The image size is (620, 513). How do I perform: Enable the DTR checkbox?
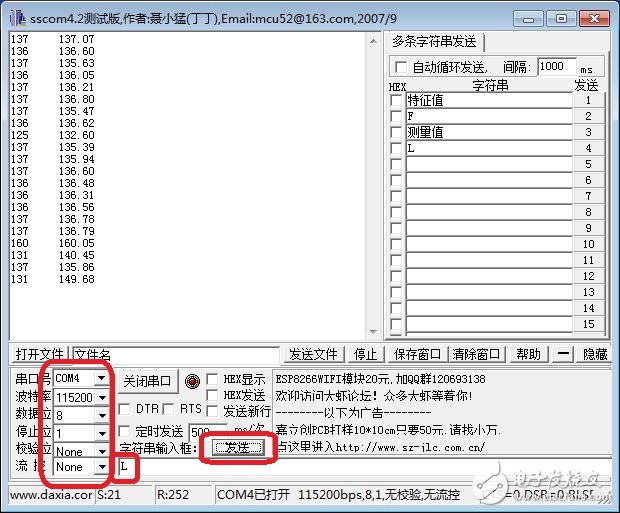[124, 409]
